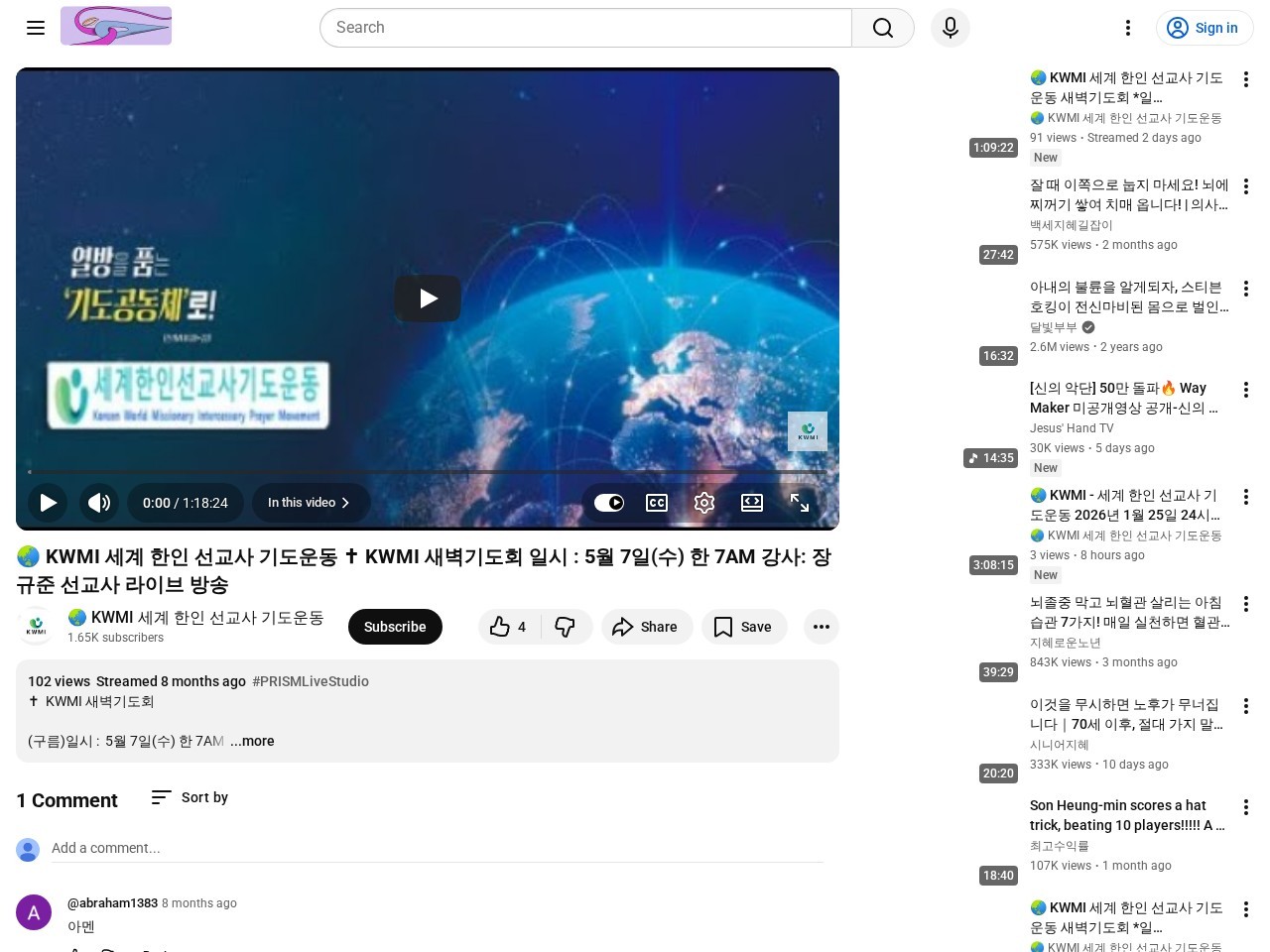Screen dimensions: 1270x952
Task: Open video player settings gear
Action: 704,503
